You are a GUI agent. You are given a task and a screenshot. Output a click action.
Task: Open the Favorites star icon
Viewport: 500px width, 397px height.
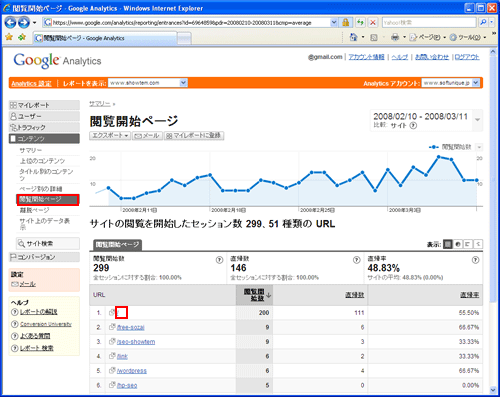(9, 37)
